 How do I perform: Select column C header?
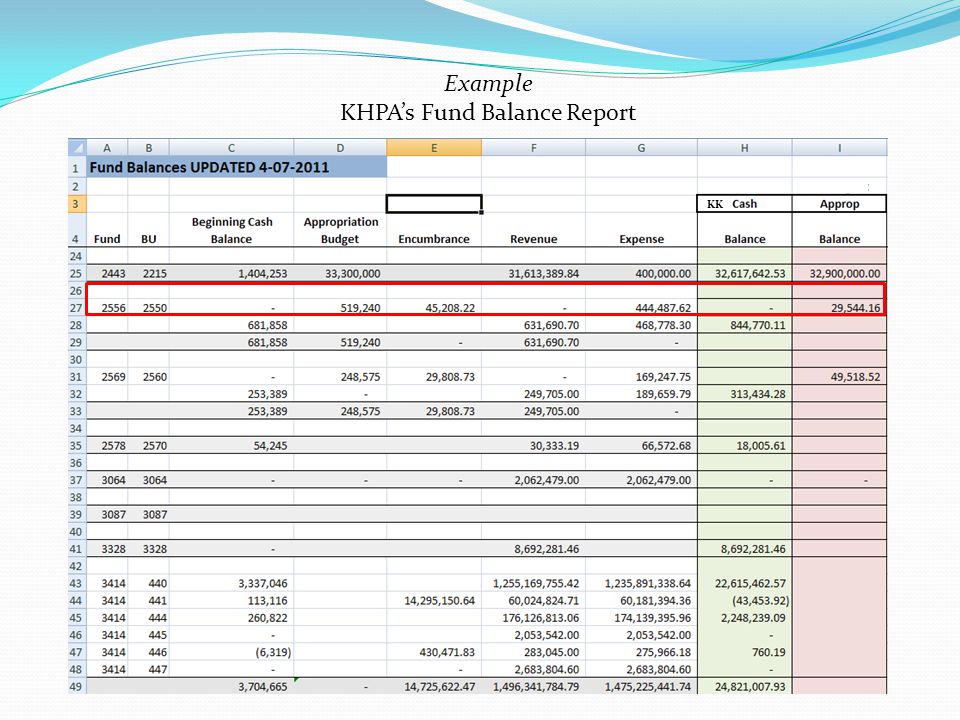[x=231, y=148]
